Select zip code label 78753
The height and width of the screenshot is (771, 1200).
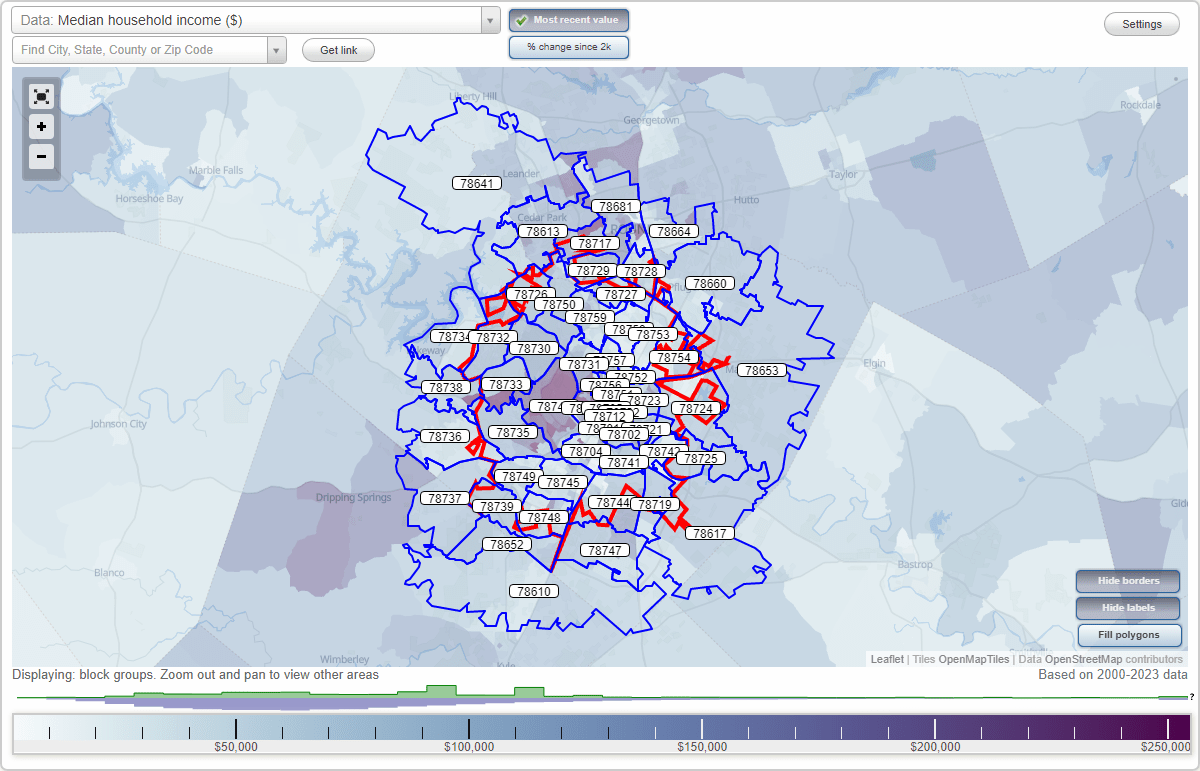653,334
